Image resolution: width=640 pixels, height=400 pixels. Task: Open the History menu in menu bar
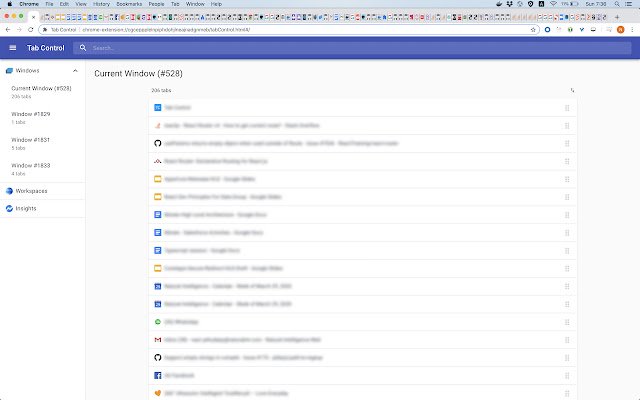click(101, 4)
